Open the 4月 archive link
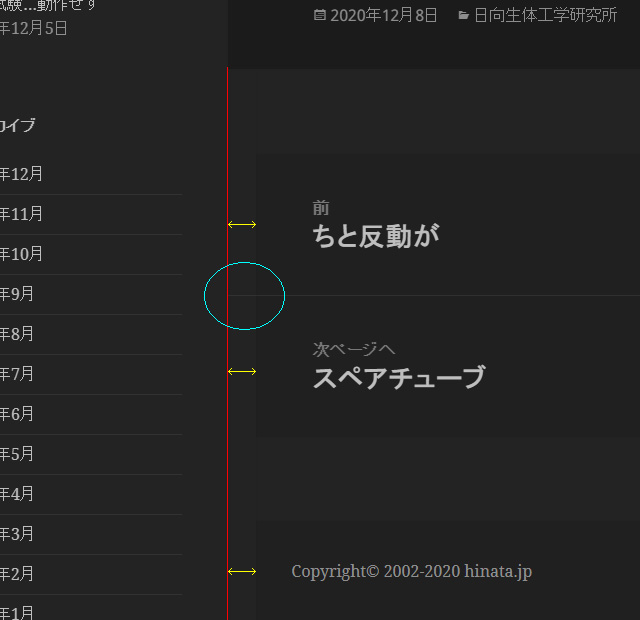640x620 pixels. 17,494
